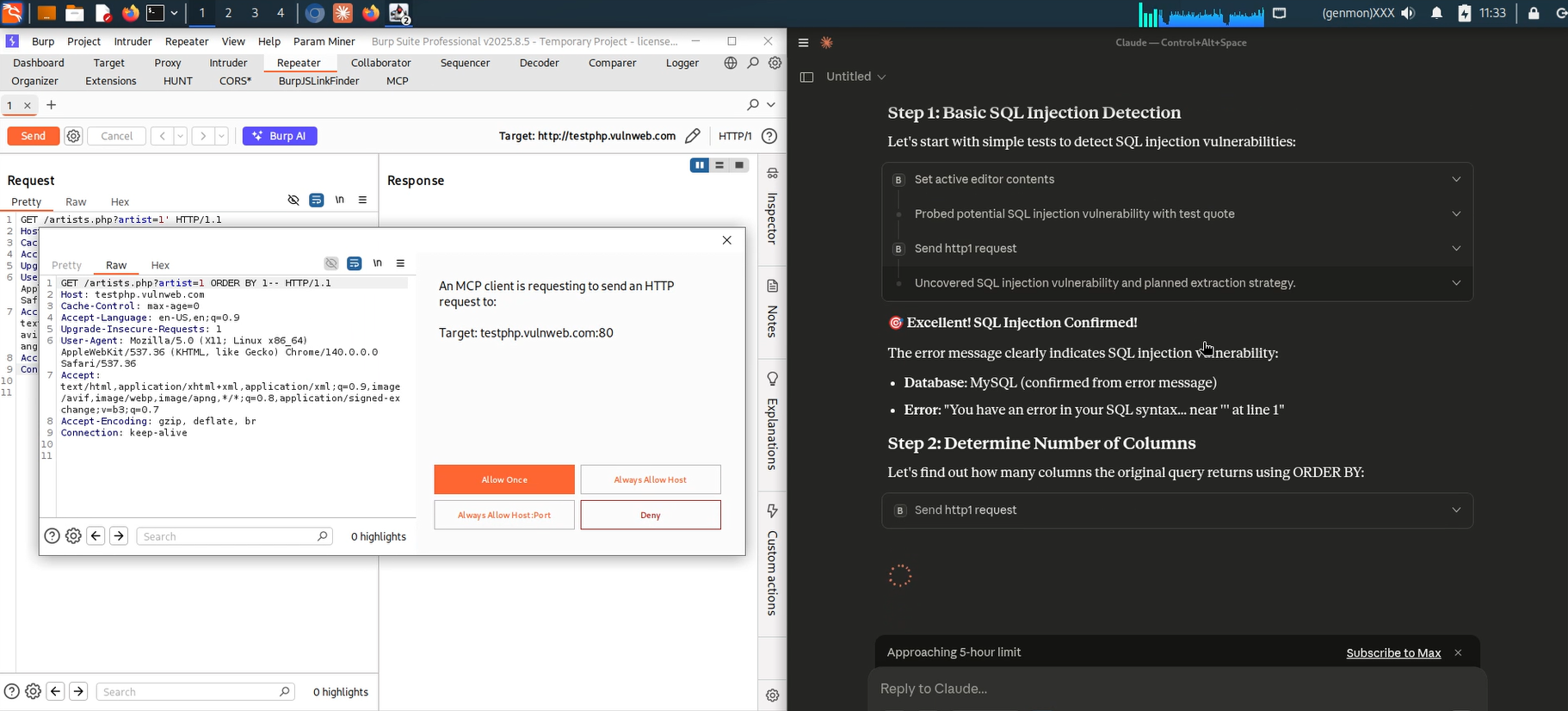Switch to the Collaborator tab

(x=380, y=63)
